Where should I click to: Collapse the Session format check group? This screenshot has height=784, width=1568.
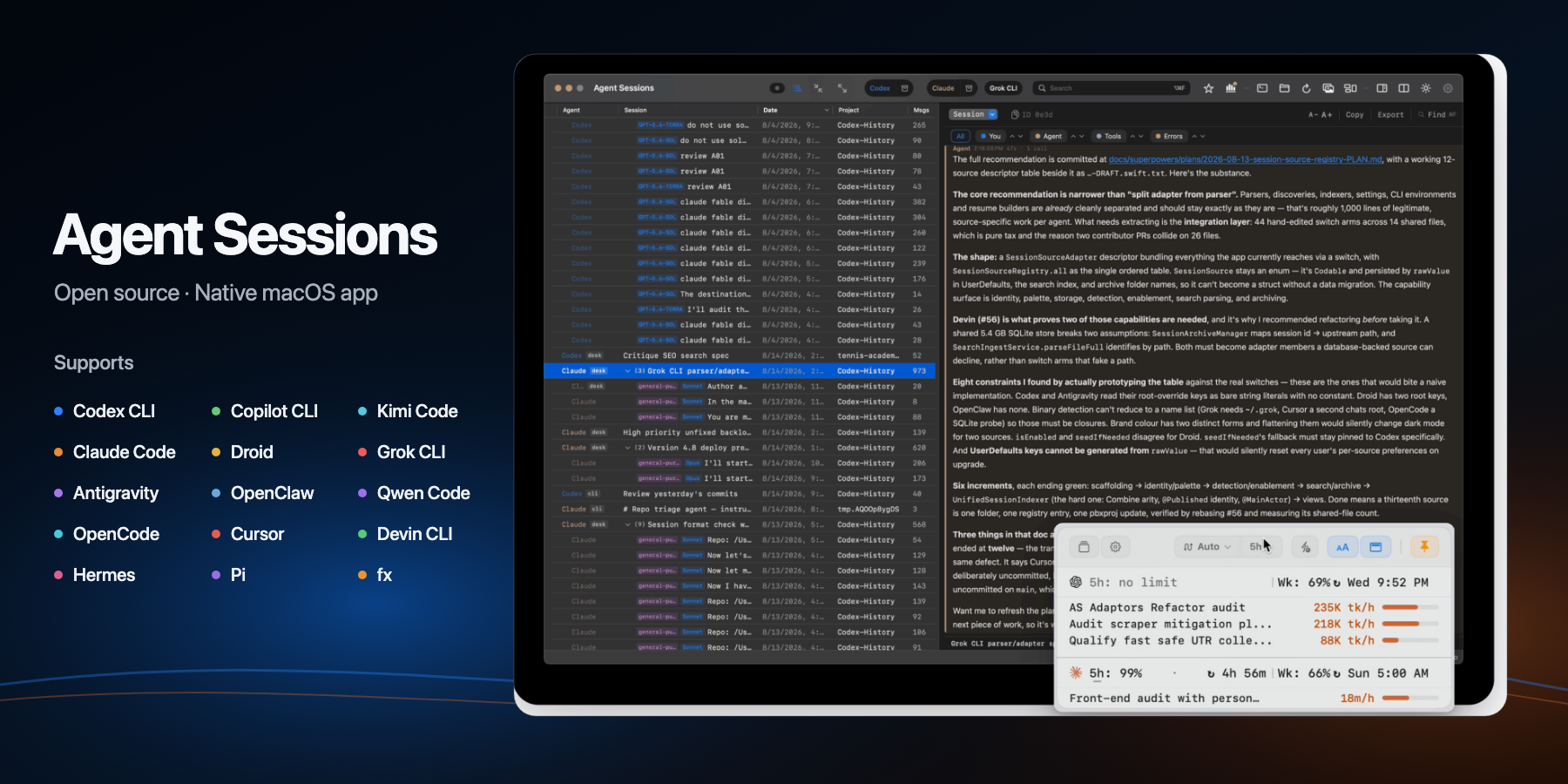tap(627, 524)
